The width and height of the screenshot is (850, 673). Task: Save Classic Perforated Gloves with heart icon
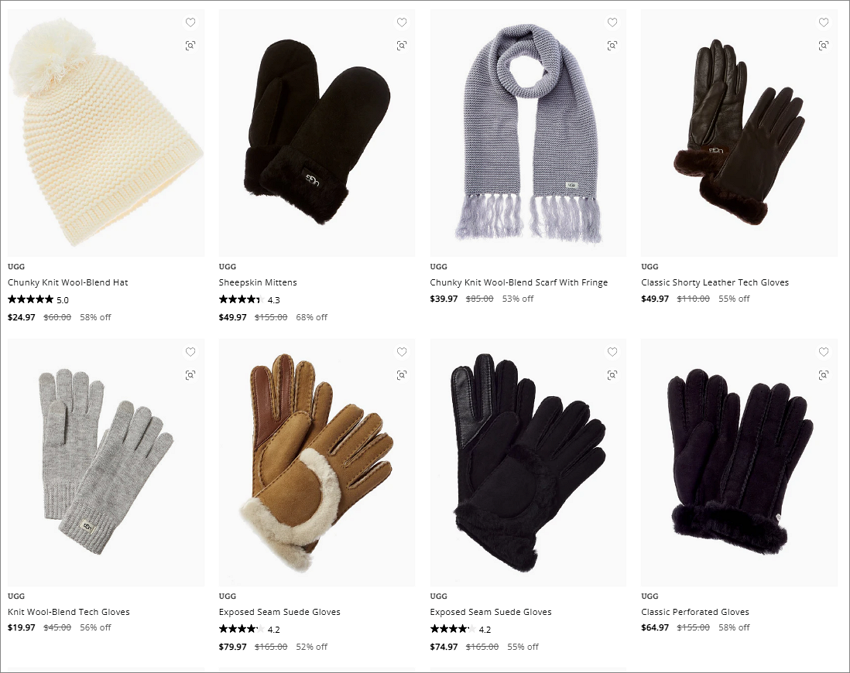(823, 352)
